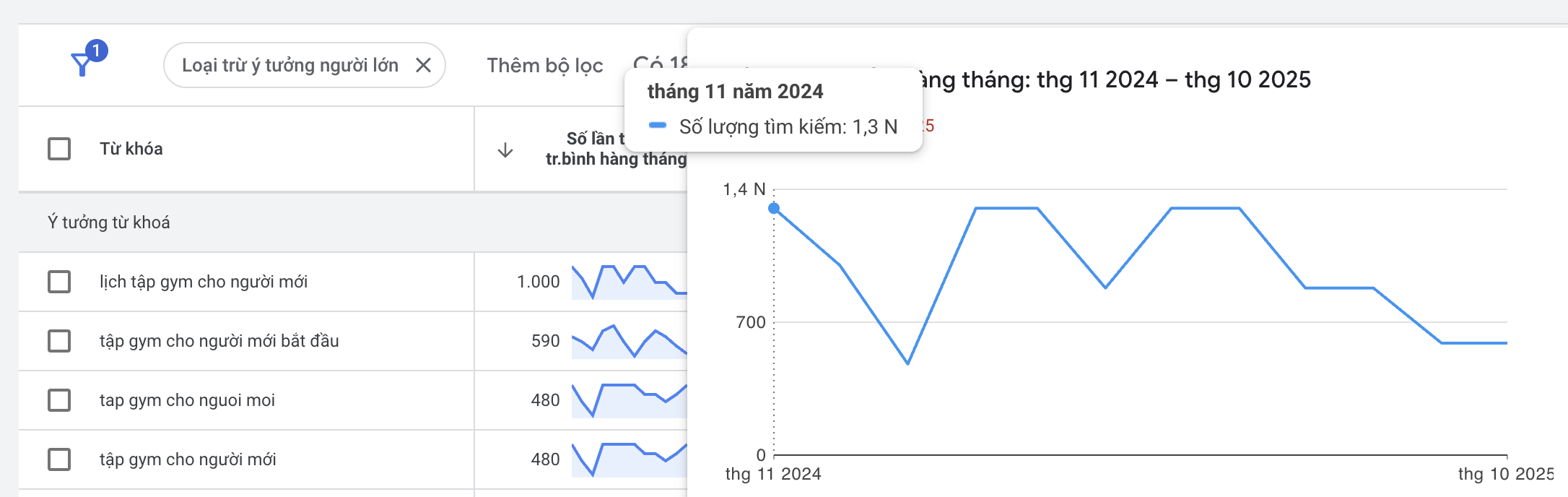Image resolution: width=1568 pixels, height=497 pixels.
Task: Select checkbox for "tập gym cho người mới bắt đầu"
Action: point(59,341)
